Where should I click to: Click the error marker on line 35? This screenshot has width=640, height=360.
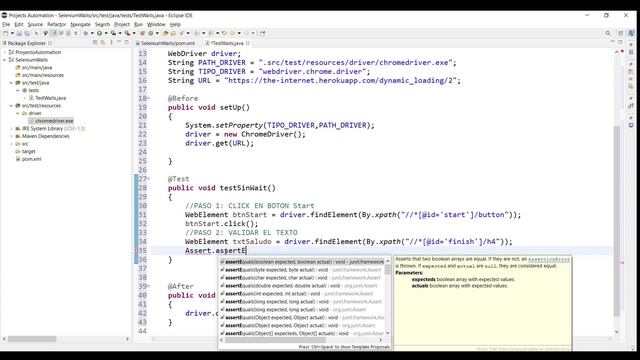(x=136, y=251)
